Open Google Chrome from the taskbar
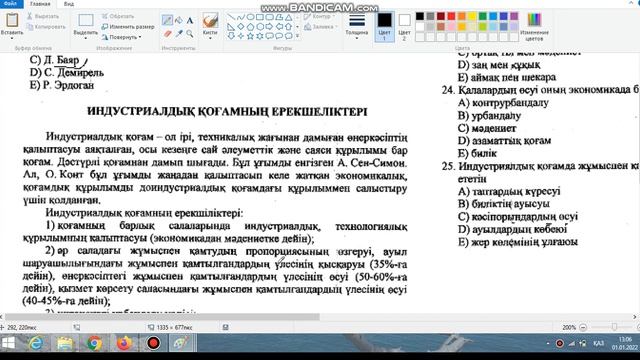640x360 pixels. tap(94, 343)
